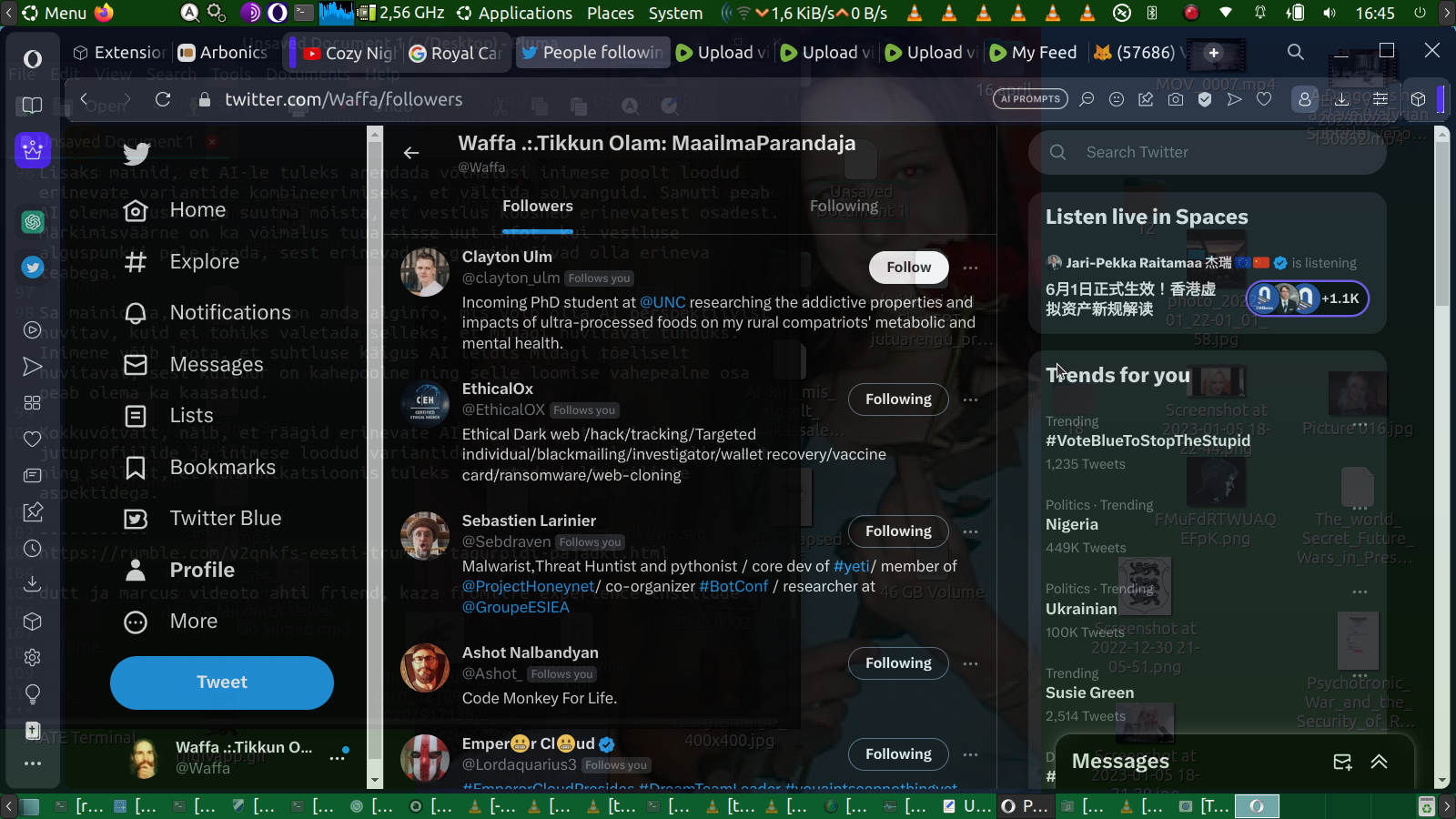Open Twitter Blue in navigation

pyautogui.click(x=202, y=519)
